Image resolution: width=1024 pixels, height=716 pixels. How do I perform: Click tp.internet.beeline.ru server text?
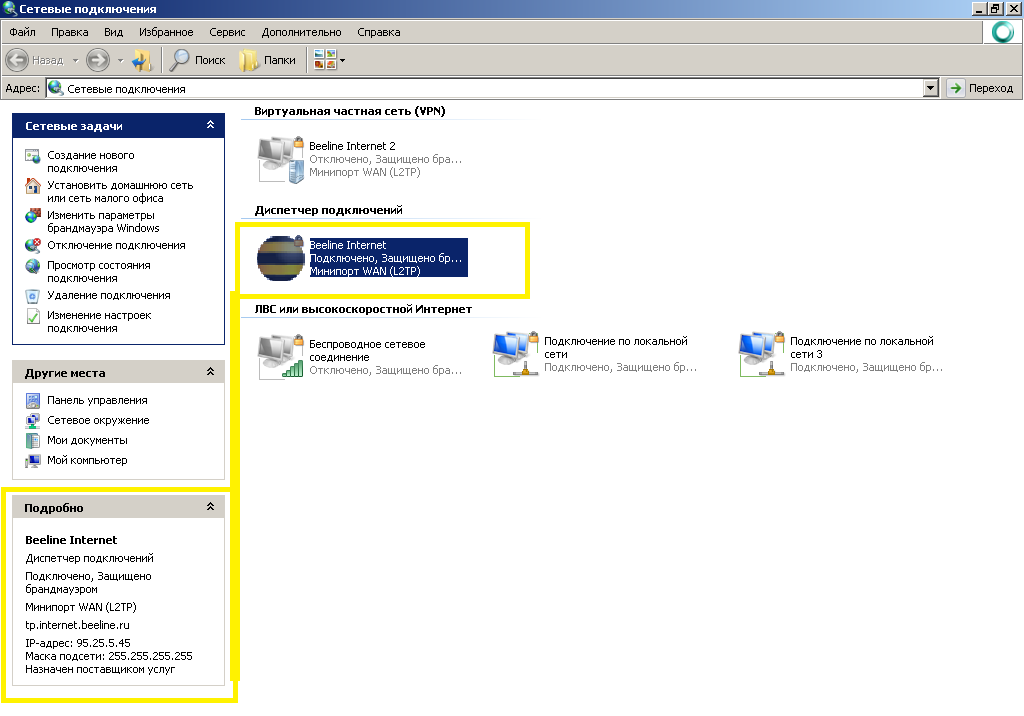pos(77,625)
